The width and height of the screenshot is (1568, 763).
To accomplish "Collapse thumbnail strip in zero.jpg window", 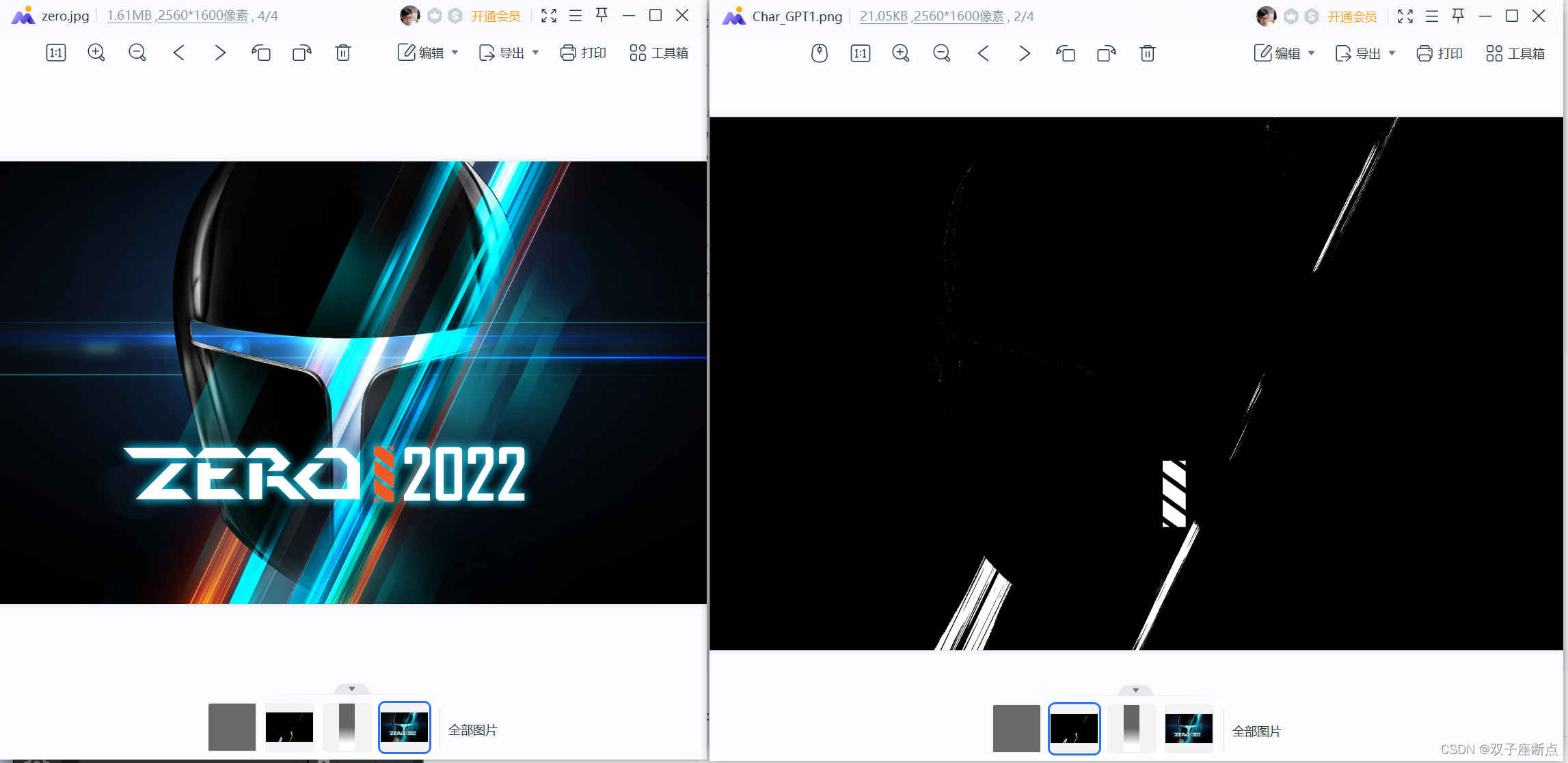I will pyautogui.click(x=352, y=689).
